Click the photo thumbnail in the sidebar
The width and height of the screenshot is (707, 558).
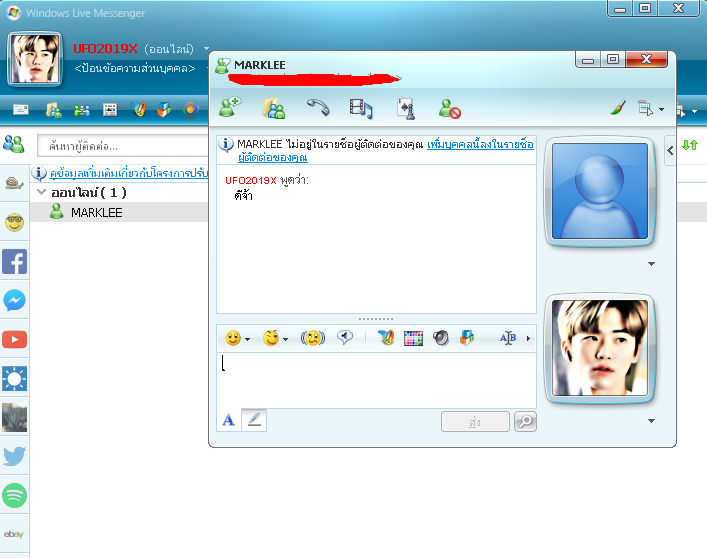(14, 417)
